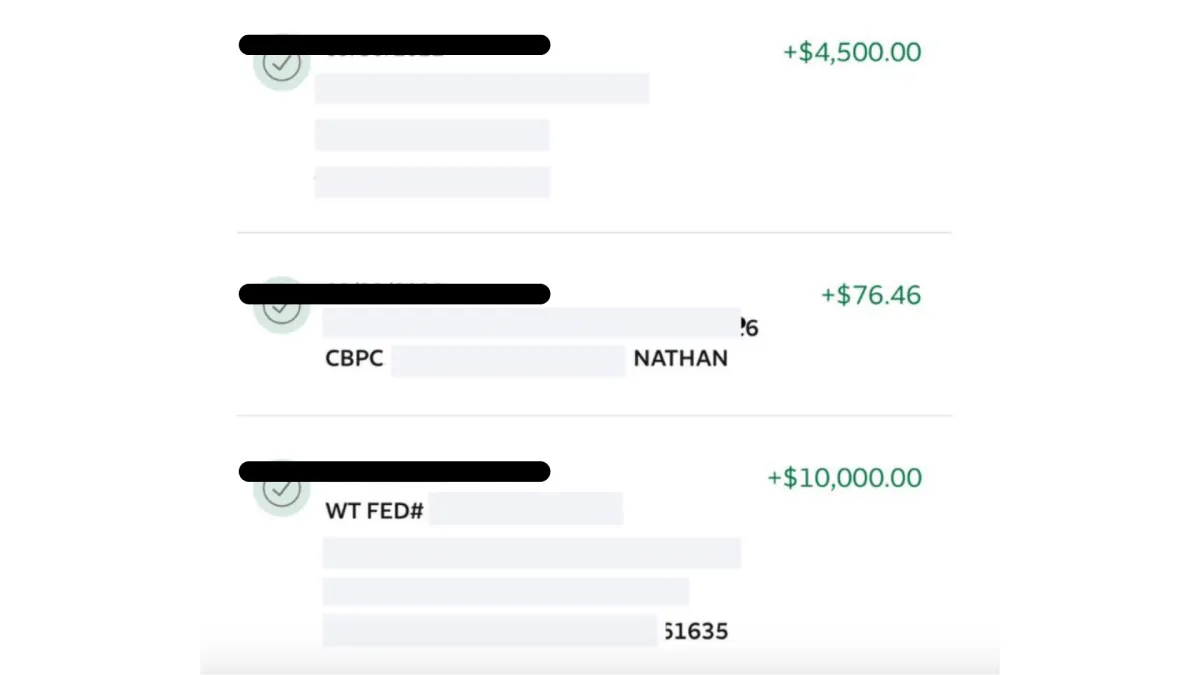Click the +$10,000.00 amount
The height and width of the screenshot is (675, 1200).
[x=844, y=478]
